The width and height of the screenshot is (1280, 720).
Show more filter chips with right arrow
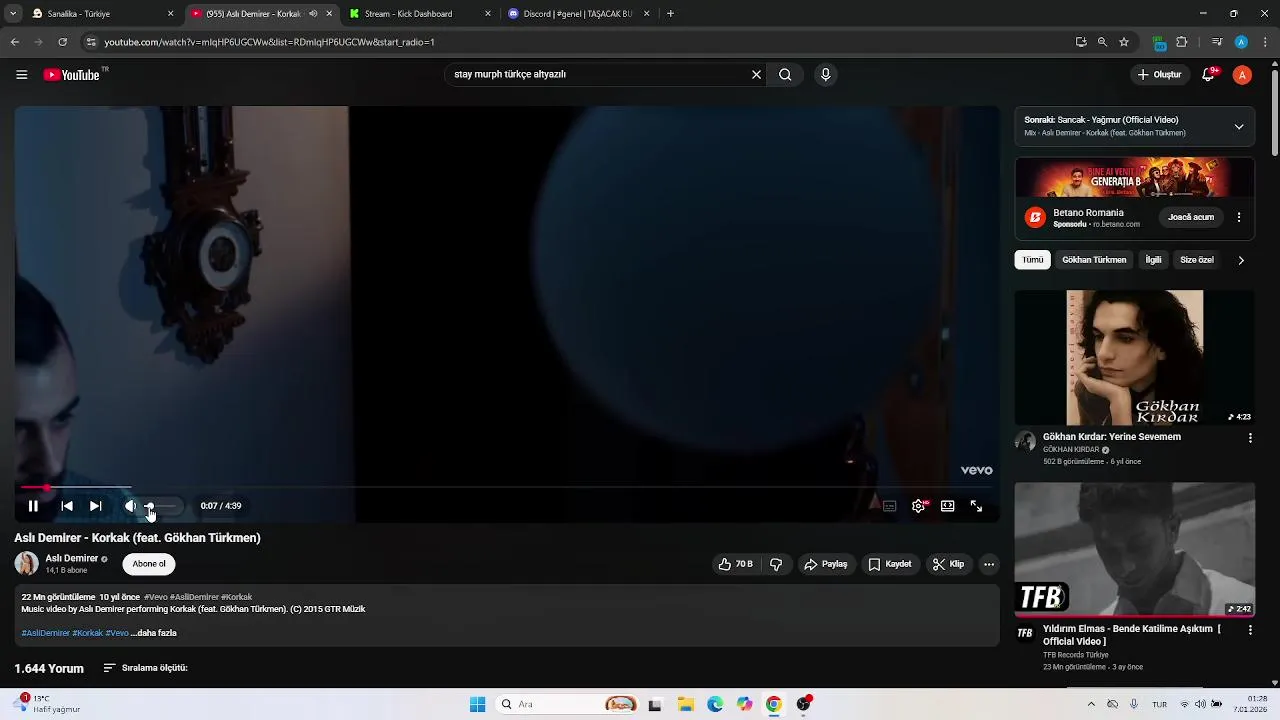tap(1241, 260)
